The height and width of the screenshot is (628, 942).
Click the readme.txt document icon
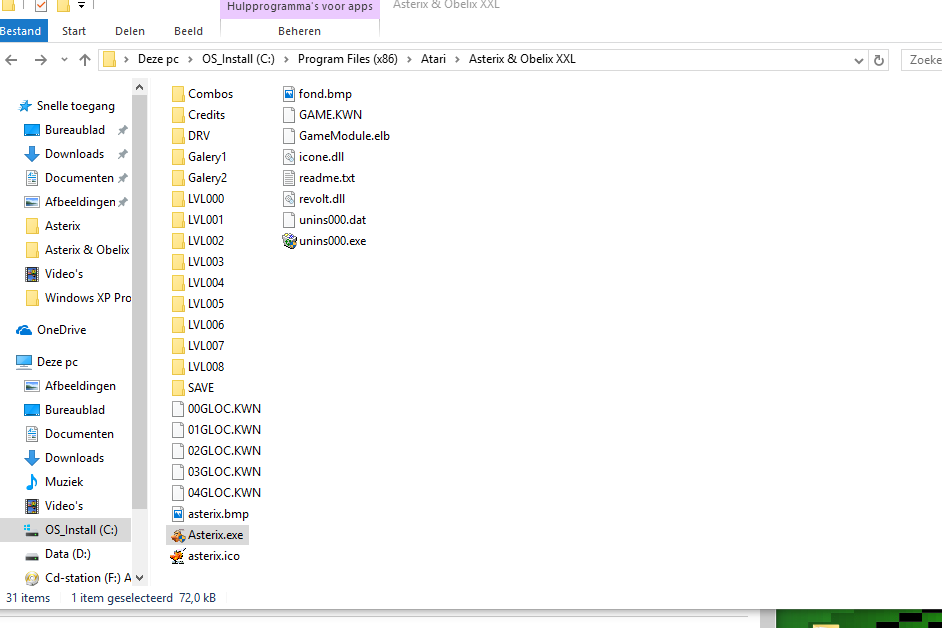tap(289, 178)
